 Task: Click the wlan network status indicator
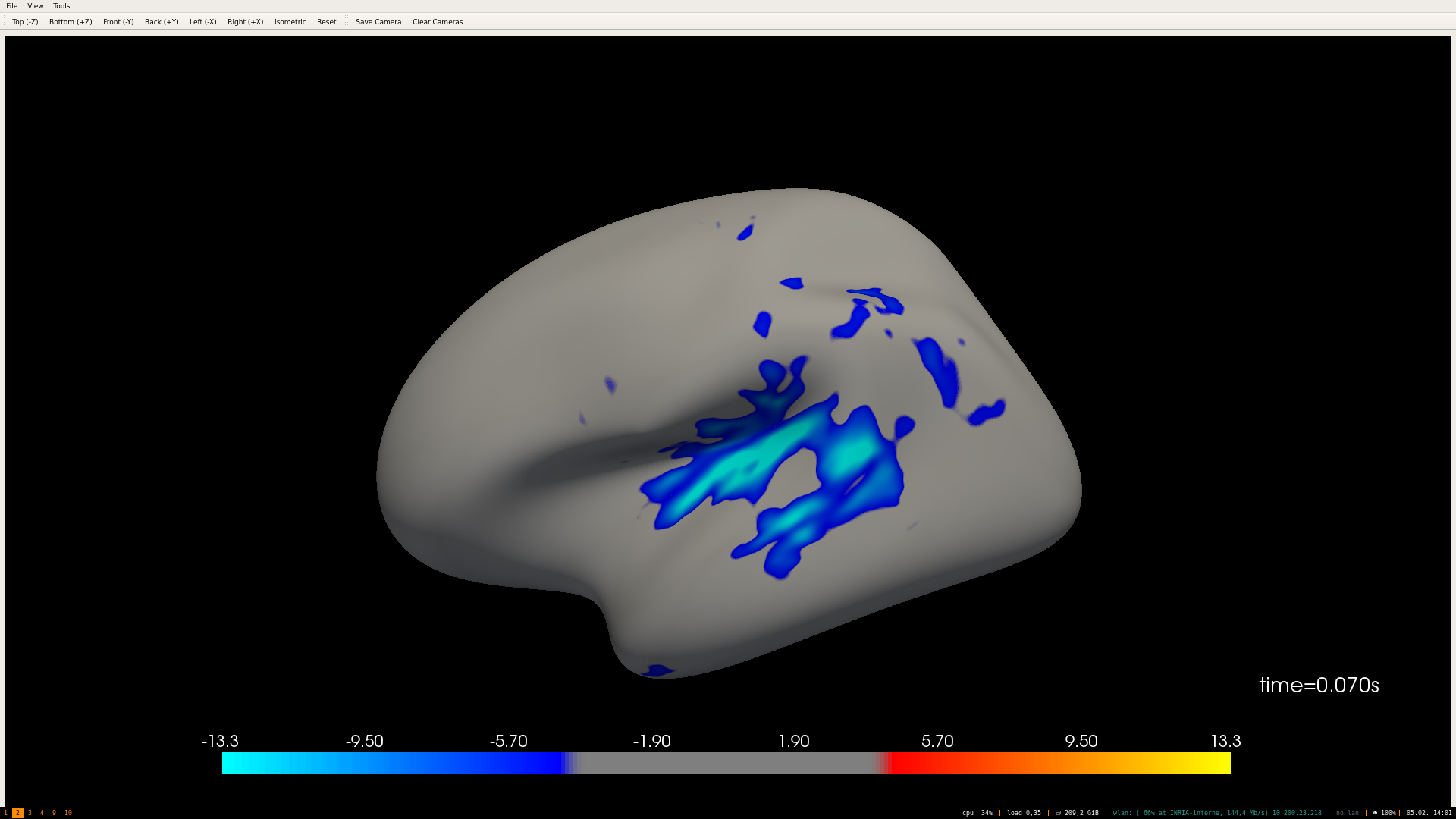click(x=1216, y=813)
